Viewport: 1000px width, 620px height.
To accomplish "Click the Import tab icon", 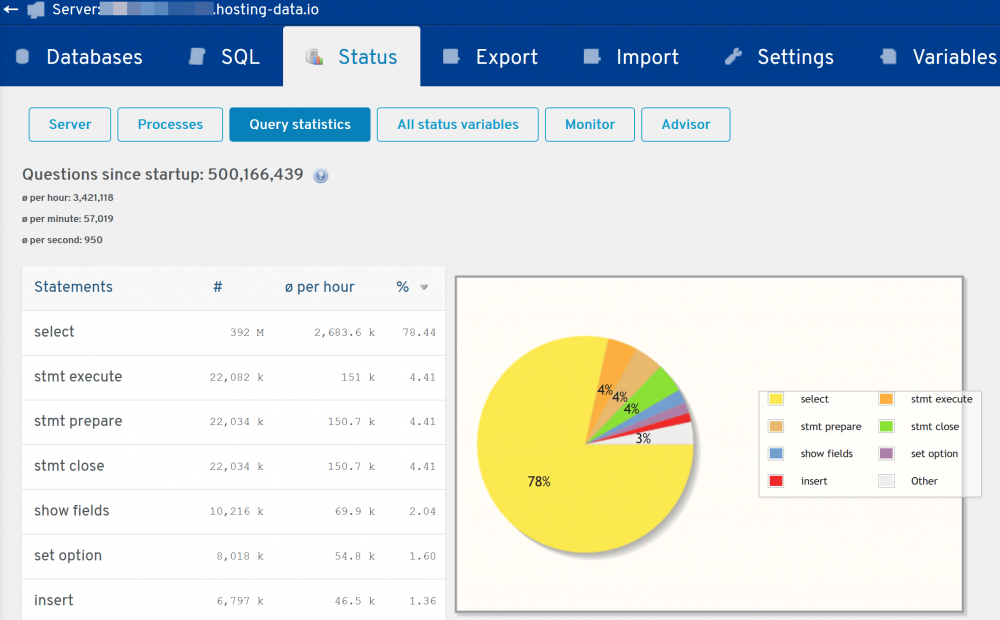I will pyautogui.click(x=592, y=57).
